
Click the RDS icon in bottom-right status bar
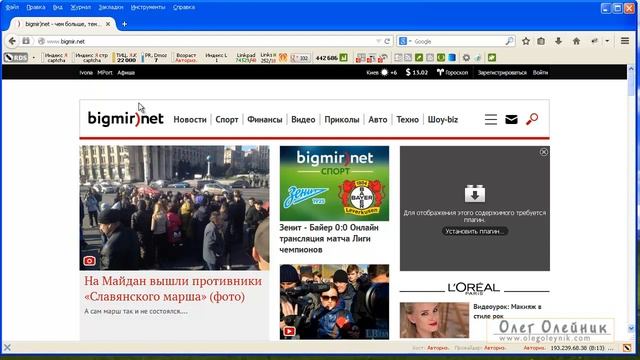click(x=627, y=348)
